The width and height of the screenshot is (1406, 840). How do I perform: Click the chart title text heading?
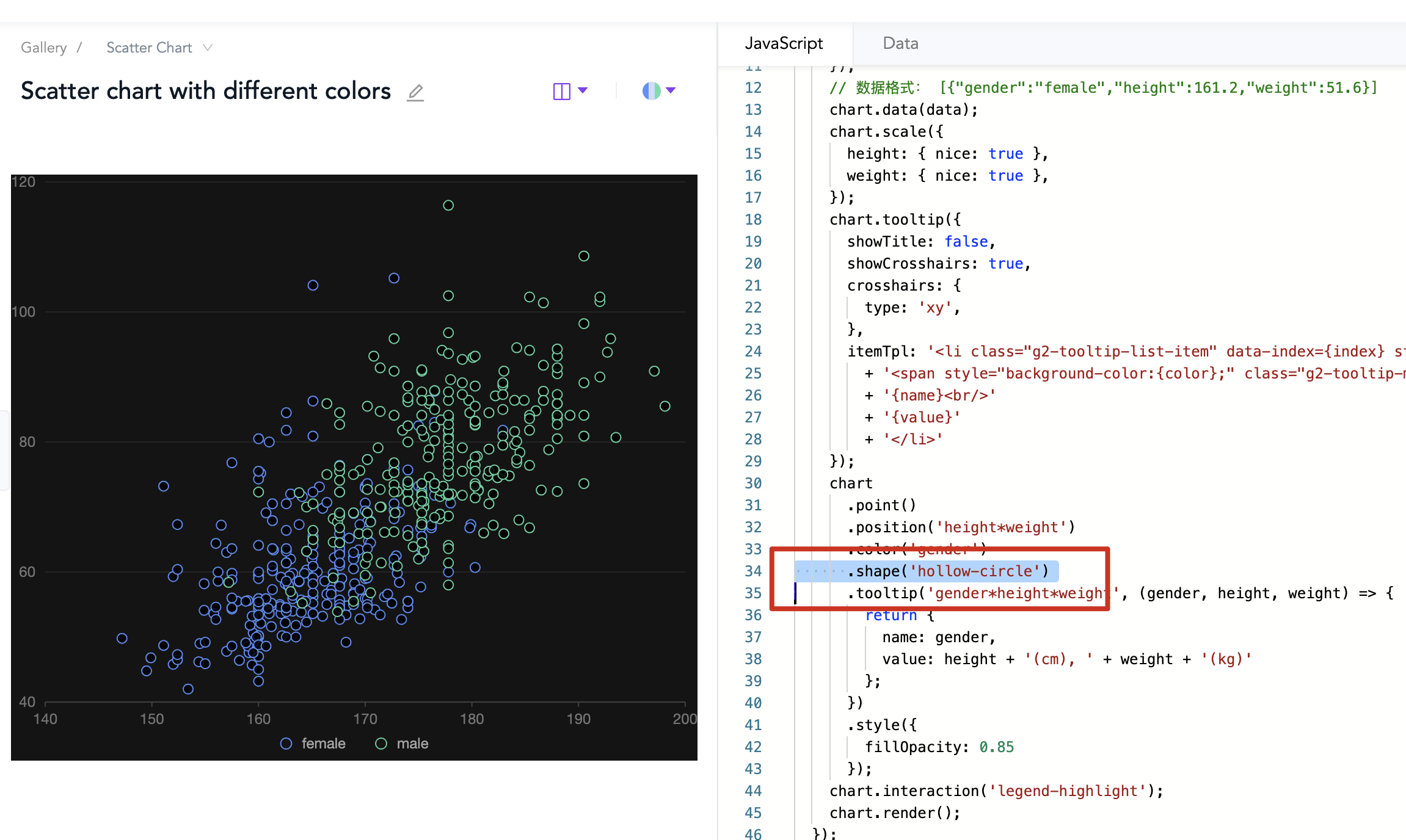click(x=206, y=91)
